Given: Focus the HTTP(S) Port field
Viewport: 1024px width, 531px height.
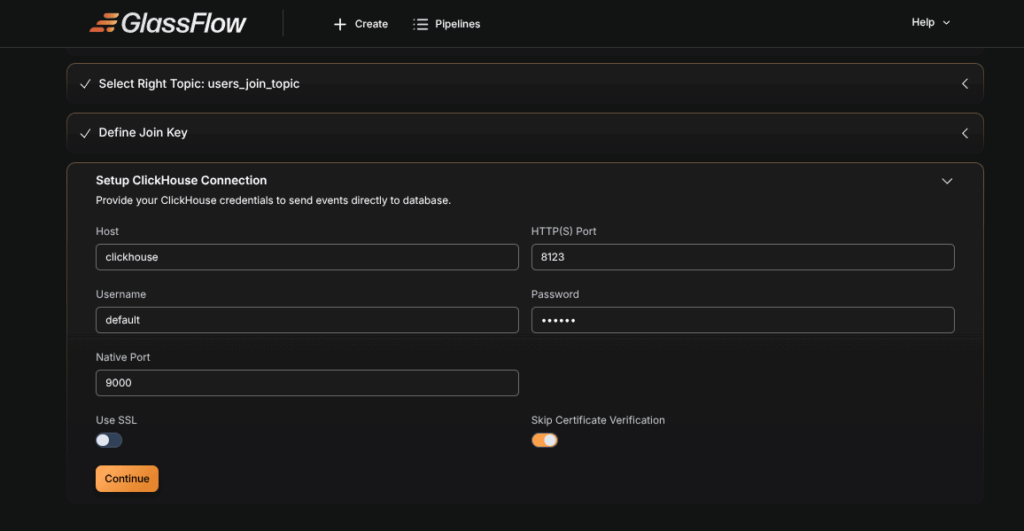Looking at the screenshot, I should (x=742, y=257).
